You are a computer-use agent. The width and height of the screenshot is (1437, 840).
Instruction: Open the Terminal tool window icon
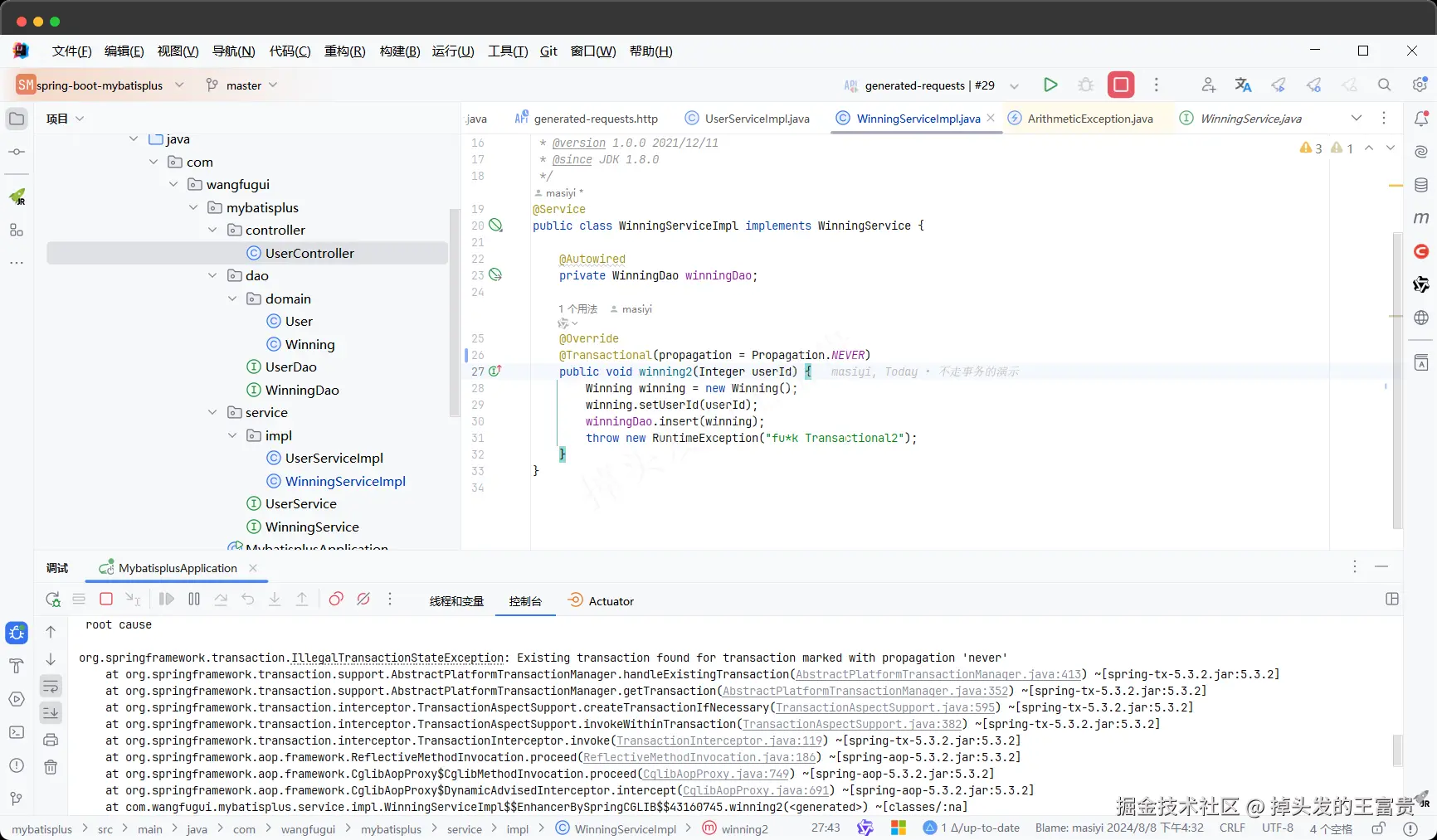coord(17,732)
